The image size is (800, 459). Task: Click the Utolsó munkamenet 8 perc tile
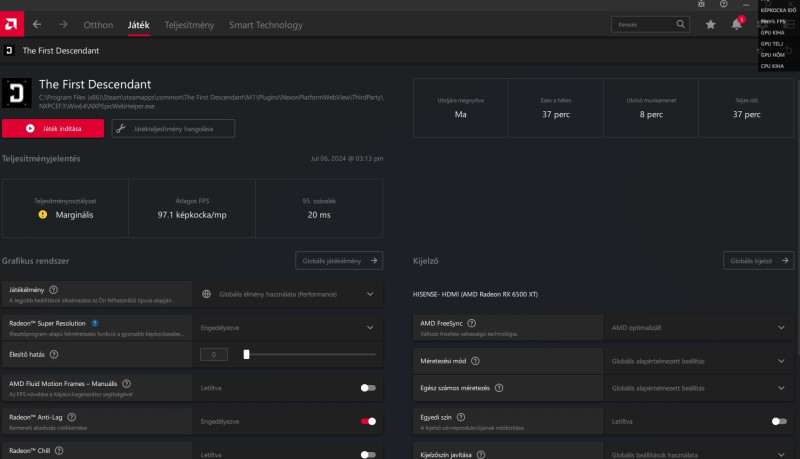click(651, 108)
